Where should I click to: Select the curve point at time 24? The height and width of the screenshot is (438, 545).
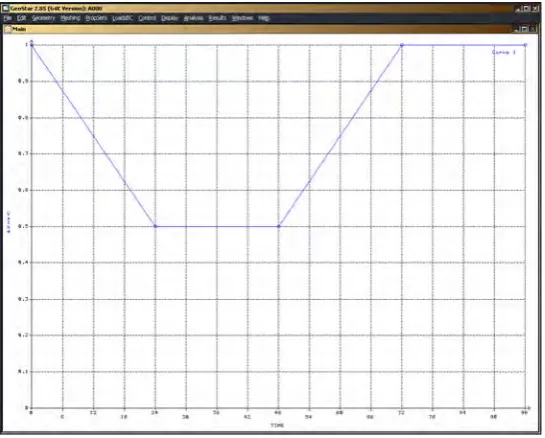pyautogui.click(x=155, y=226)
